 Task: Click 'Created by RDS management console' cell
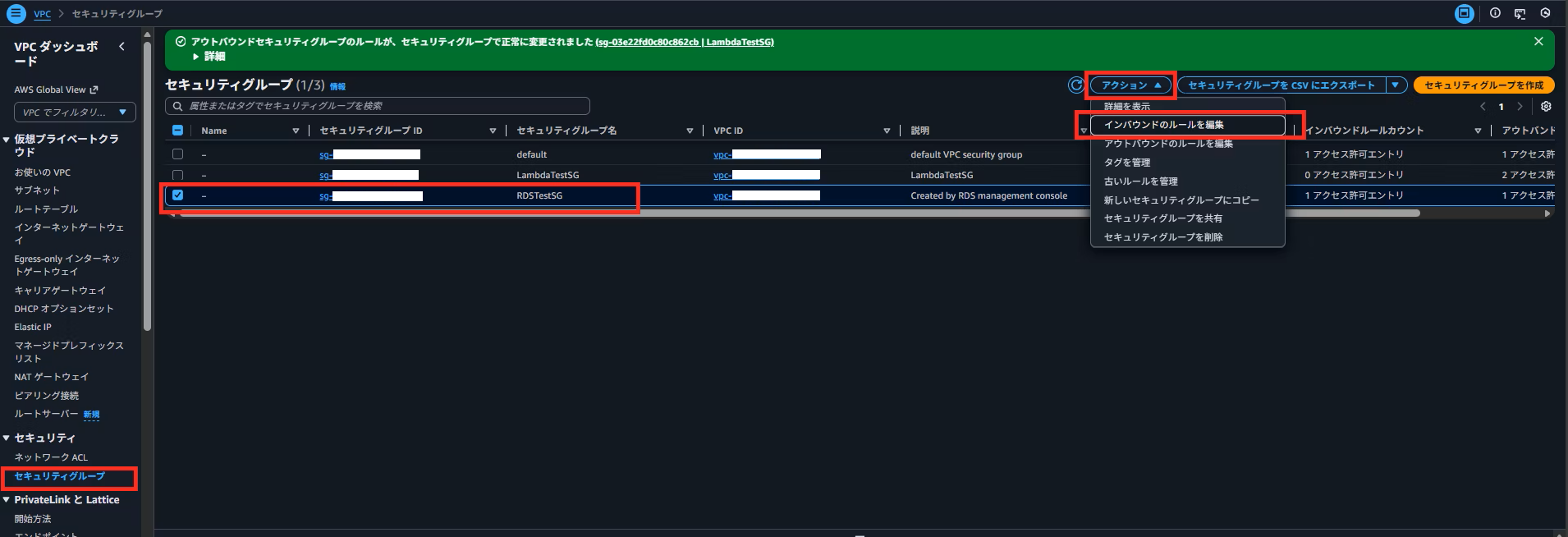point(988,195)
